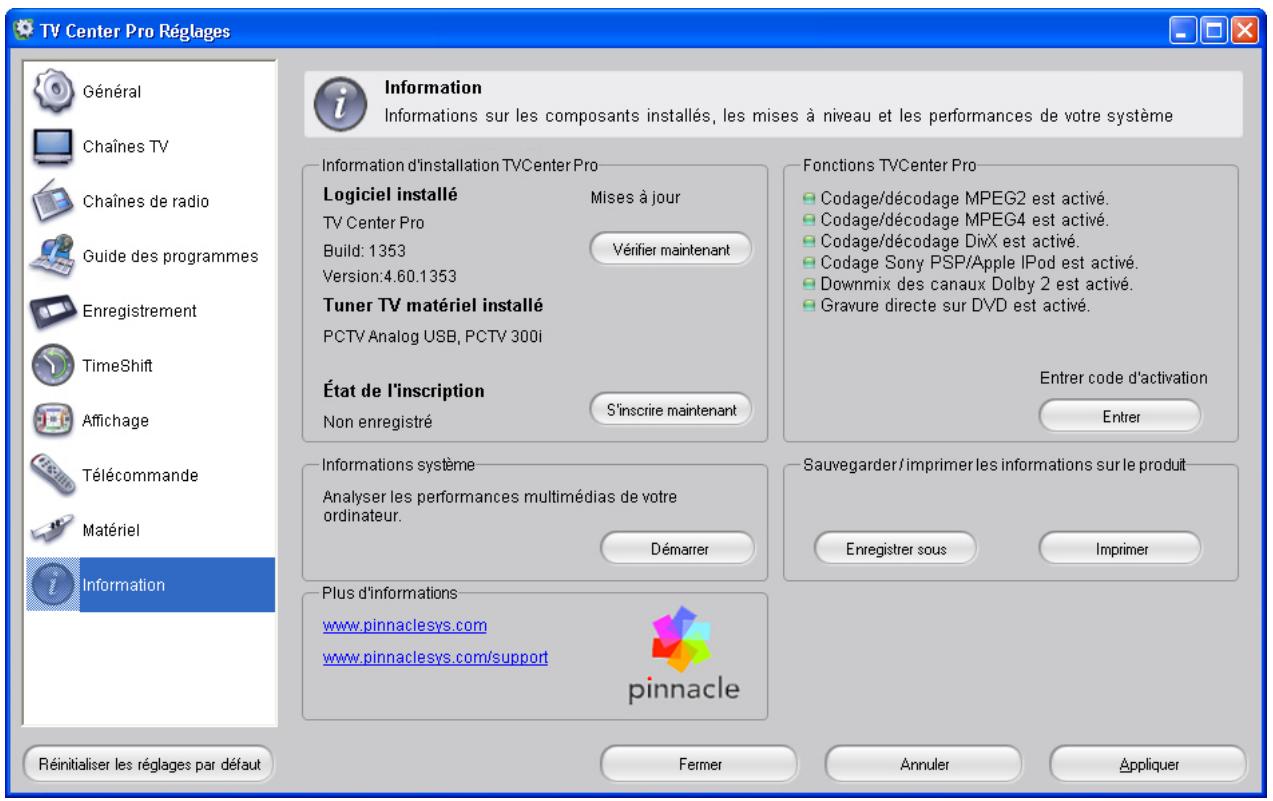The image size is (1273, 801).
Task: Click the Non enregistré status text
Action: [378, 421]
